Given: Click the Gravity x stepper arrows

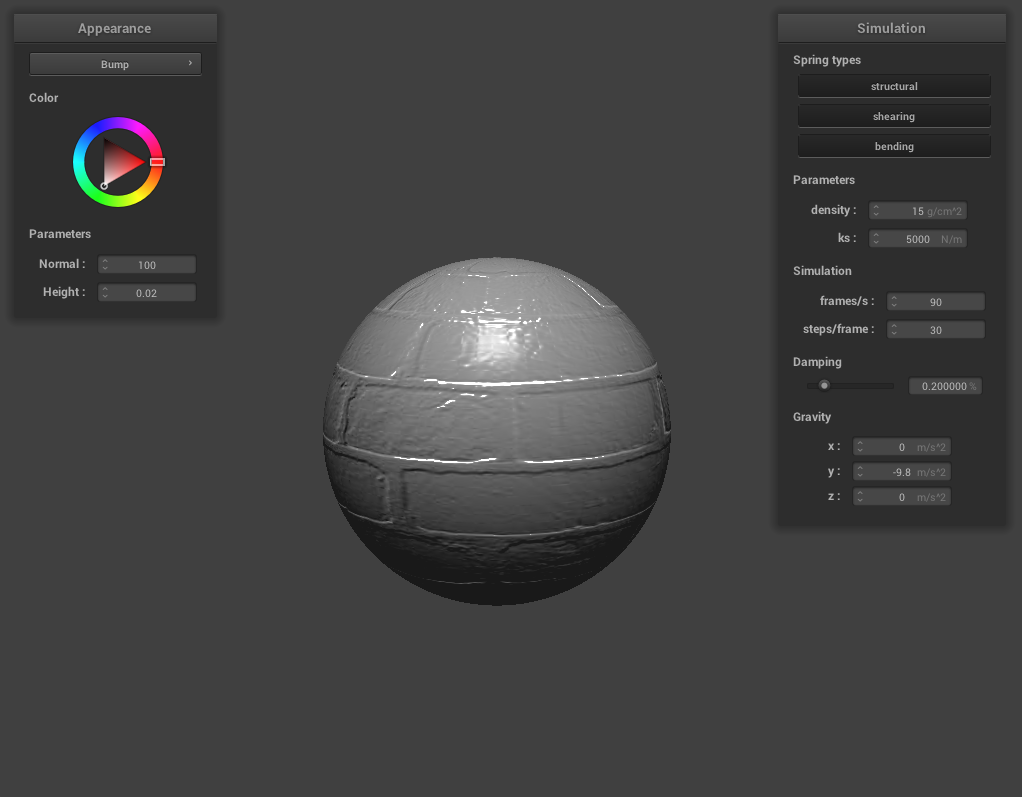Looking at the screenshot, I should click(860, 446).
